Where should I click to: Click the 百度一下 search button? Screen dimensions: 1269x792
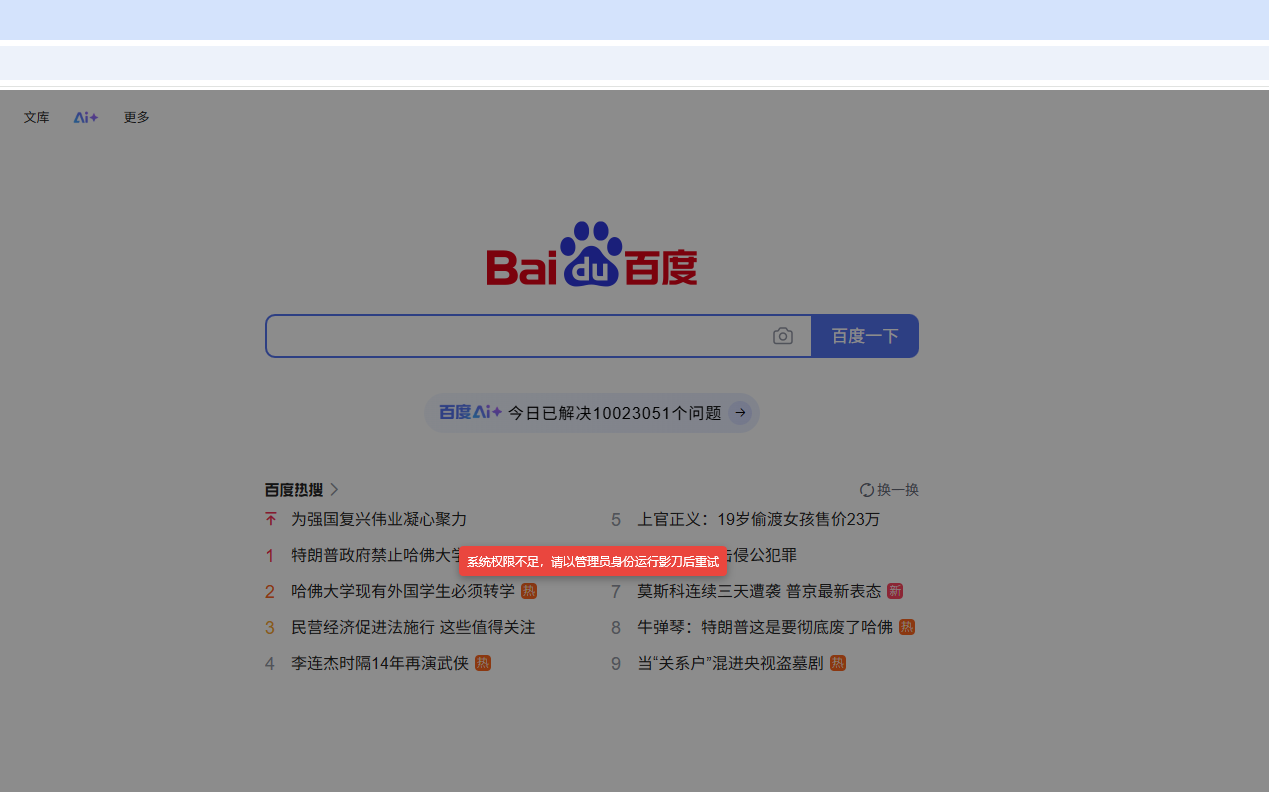coord(865,336)
